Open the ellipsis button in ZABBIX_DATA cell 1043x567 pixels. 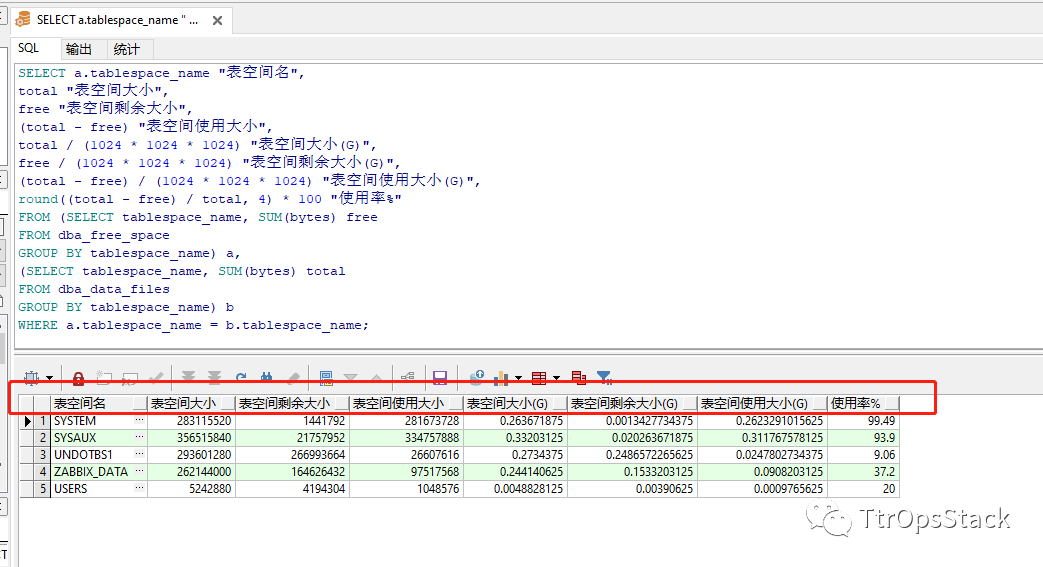(139, 471)
